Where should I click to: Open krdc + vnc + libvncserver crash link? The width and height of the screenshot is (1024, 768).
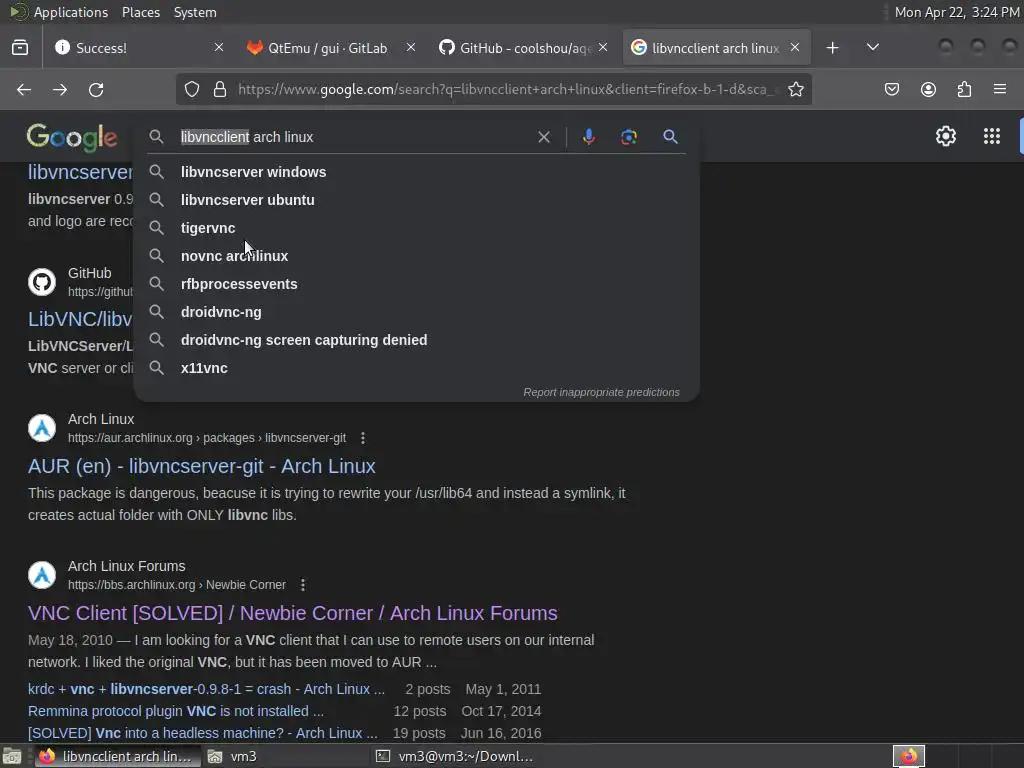click(x=206, y=689)
